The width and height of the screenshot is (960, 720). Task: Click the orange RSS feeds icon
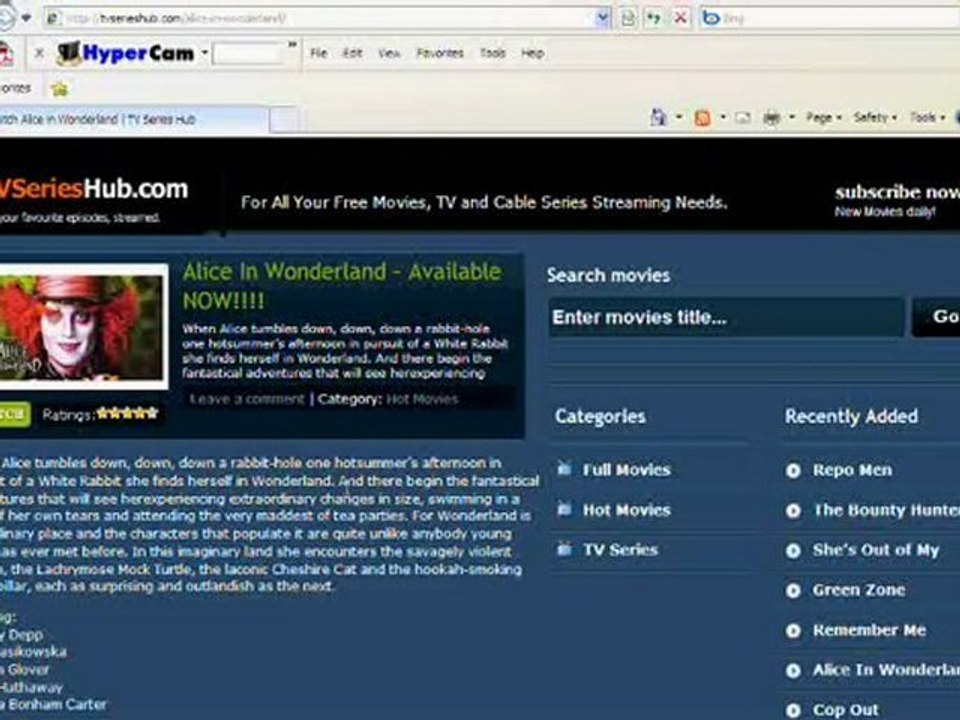[703, 118]
